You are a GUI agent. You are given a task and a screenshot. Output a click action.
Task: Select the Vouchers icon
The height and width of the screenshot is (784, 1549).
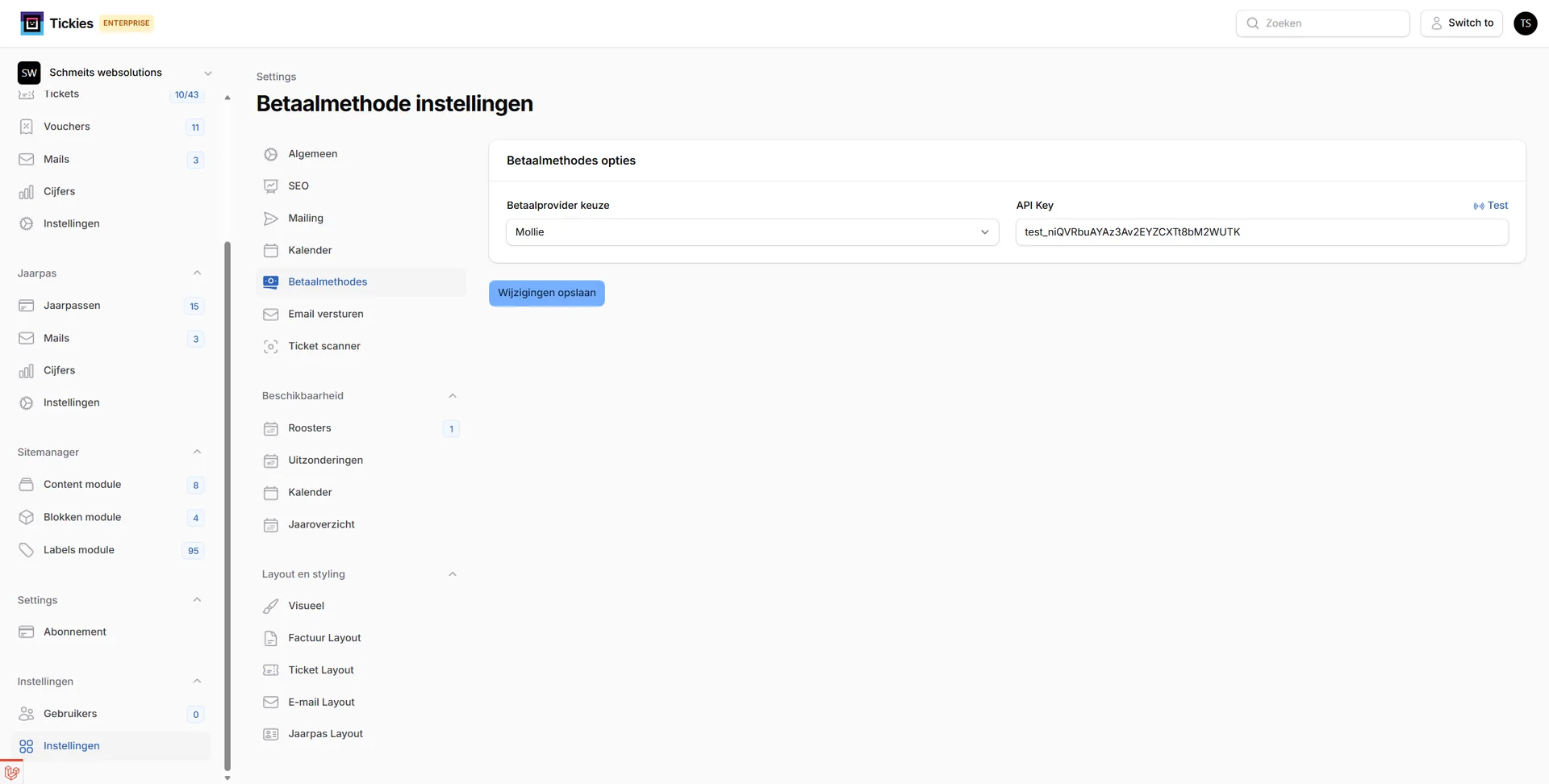click(x=27, y=127)
